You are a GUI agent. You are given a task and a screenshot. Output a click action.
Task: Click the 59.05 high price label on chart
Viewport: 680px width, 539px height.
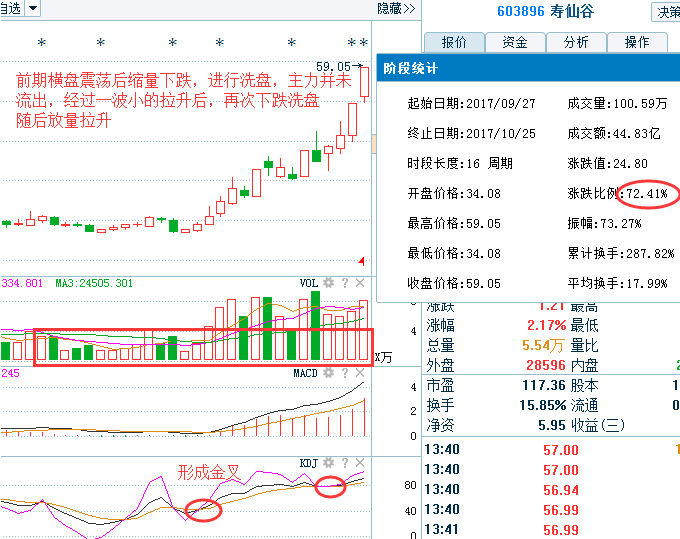point(333,66)
